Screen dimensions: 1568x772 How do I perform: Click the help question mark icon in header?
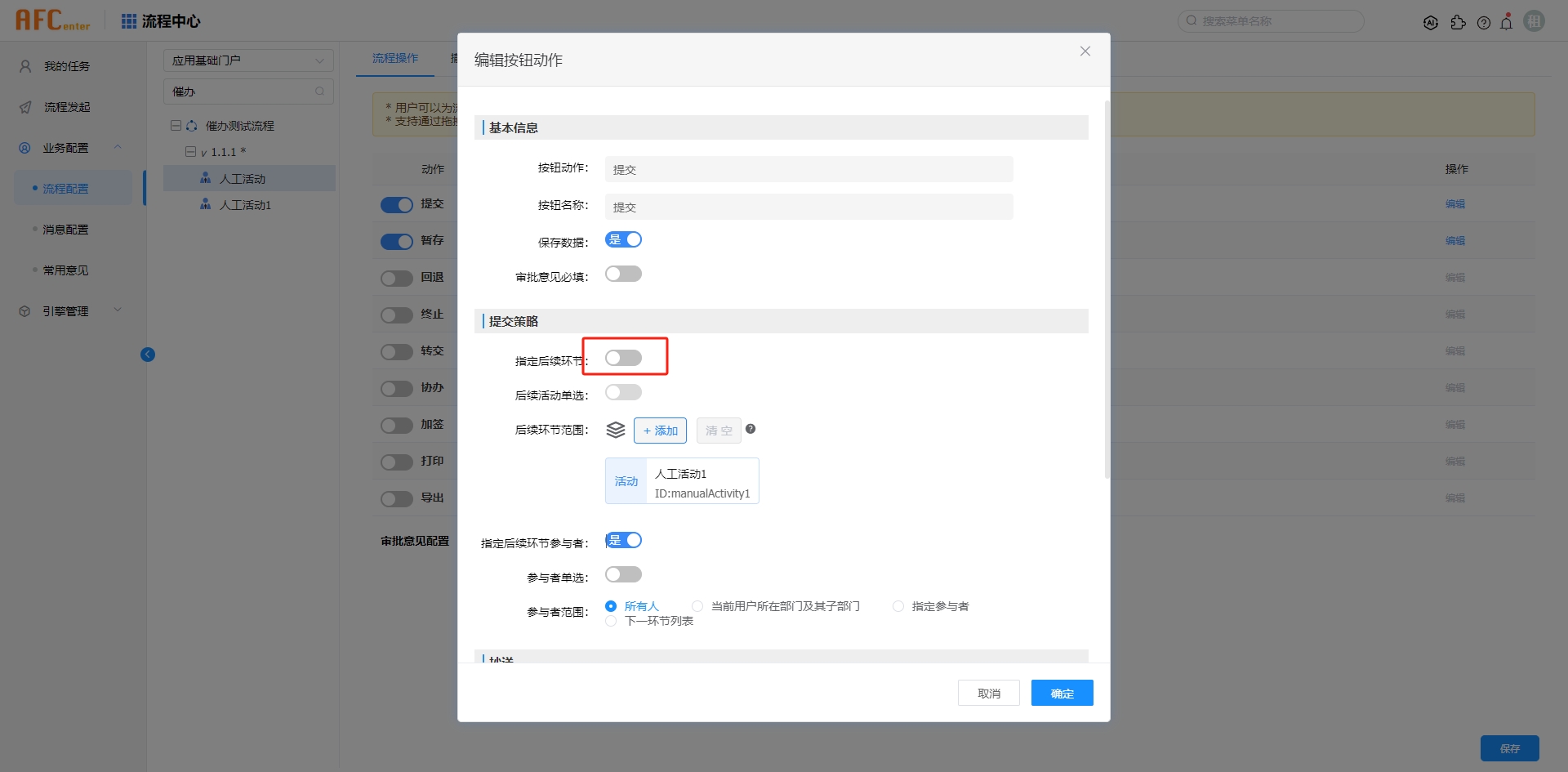pyautogui.click(x=1484, y=23)
